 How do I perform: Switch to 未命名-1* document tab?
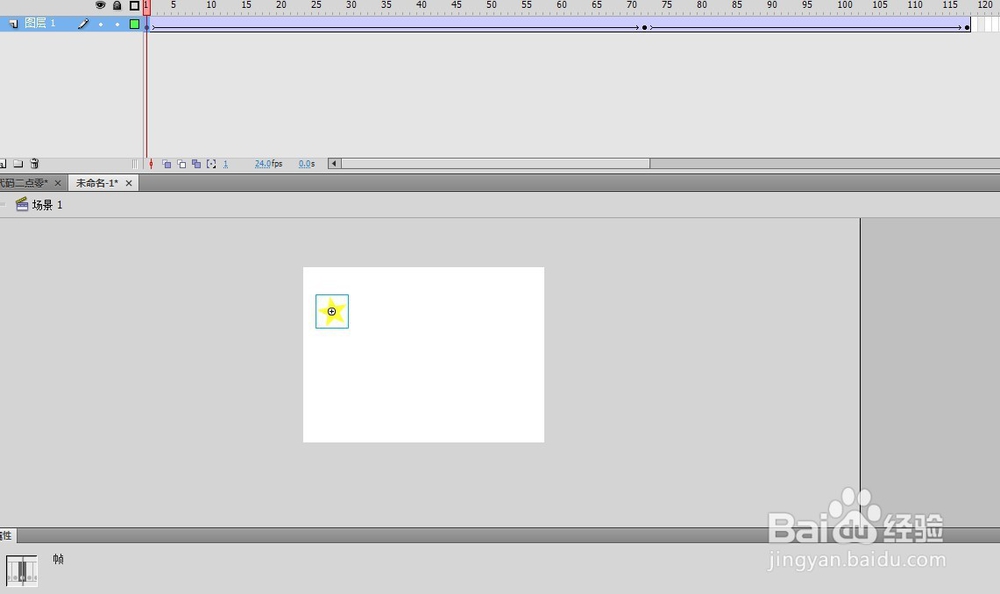pos(97,183)
